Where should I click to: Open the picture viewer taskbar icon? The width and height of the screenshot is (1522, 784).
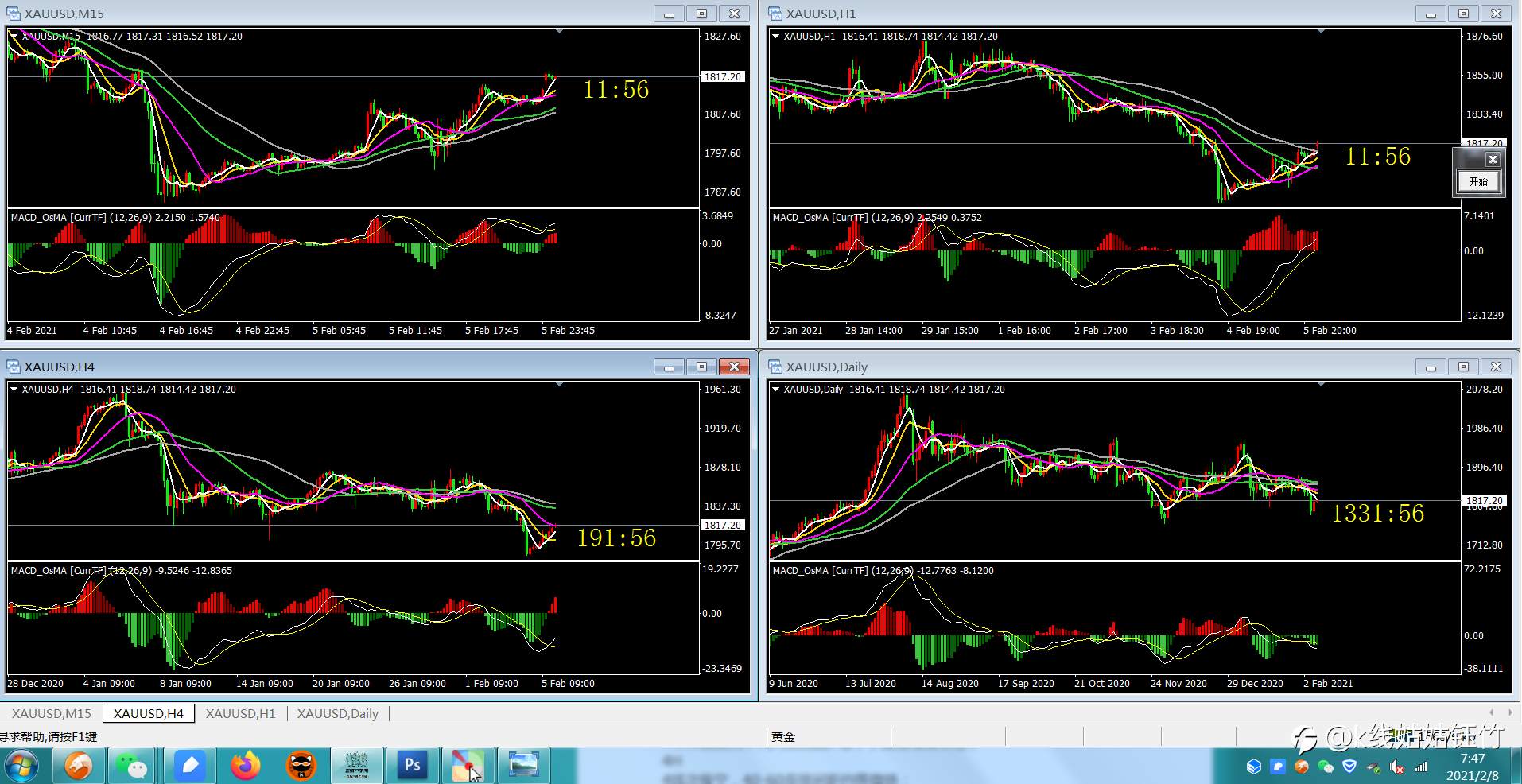click(523, 767)
